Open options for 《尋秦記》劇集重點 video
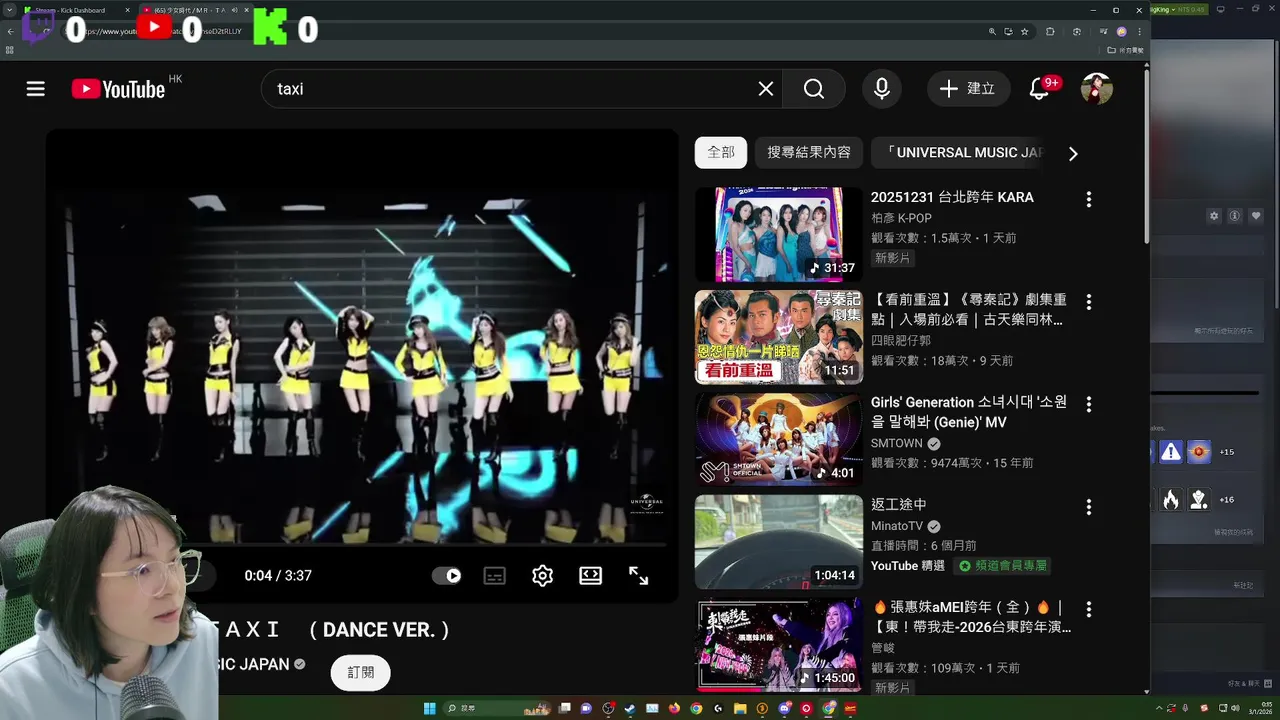 click(1089, 301)
